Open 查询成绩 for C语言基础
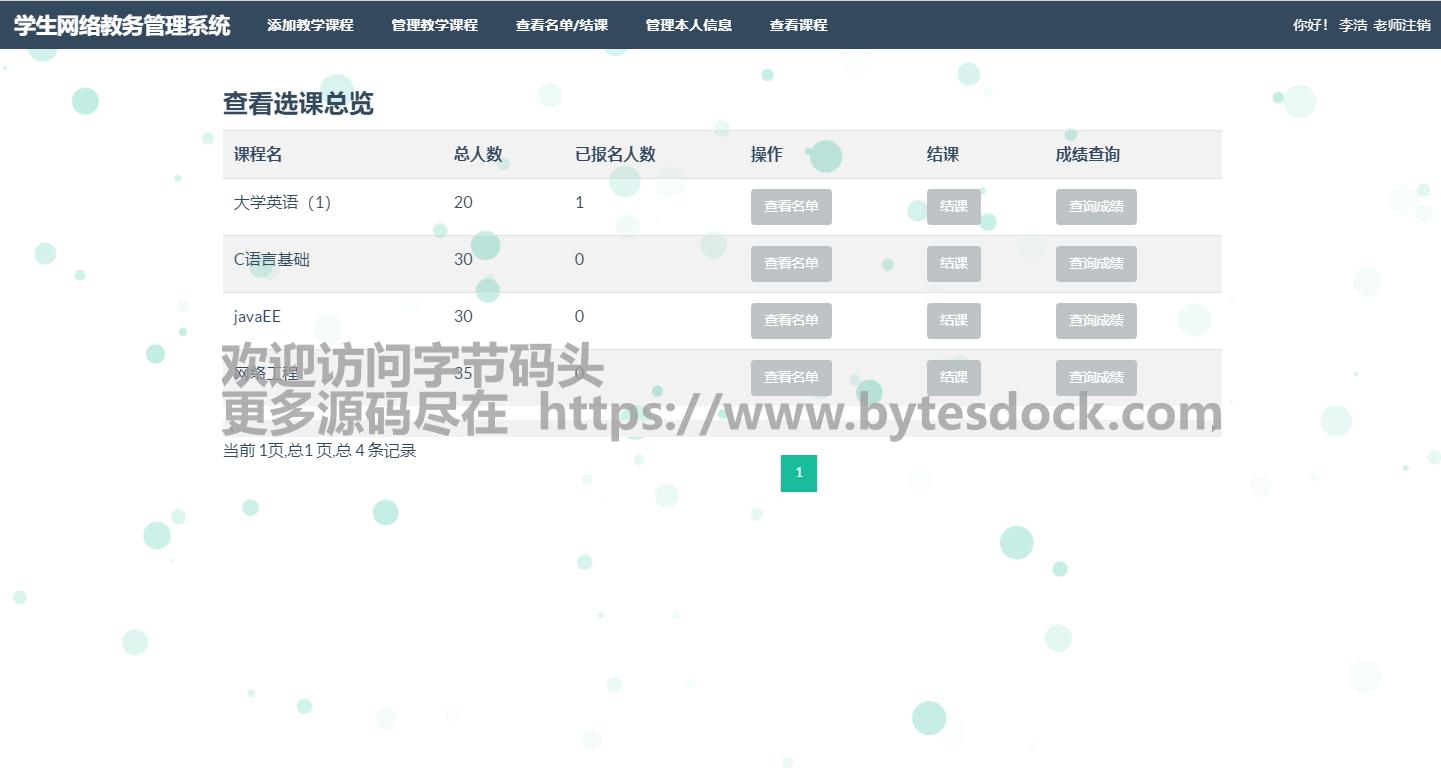The width and height of the screenshot is (1441, 777). coord(1096,264)
